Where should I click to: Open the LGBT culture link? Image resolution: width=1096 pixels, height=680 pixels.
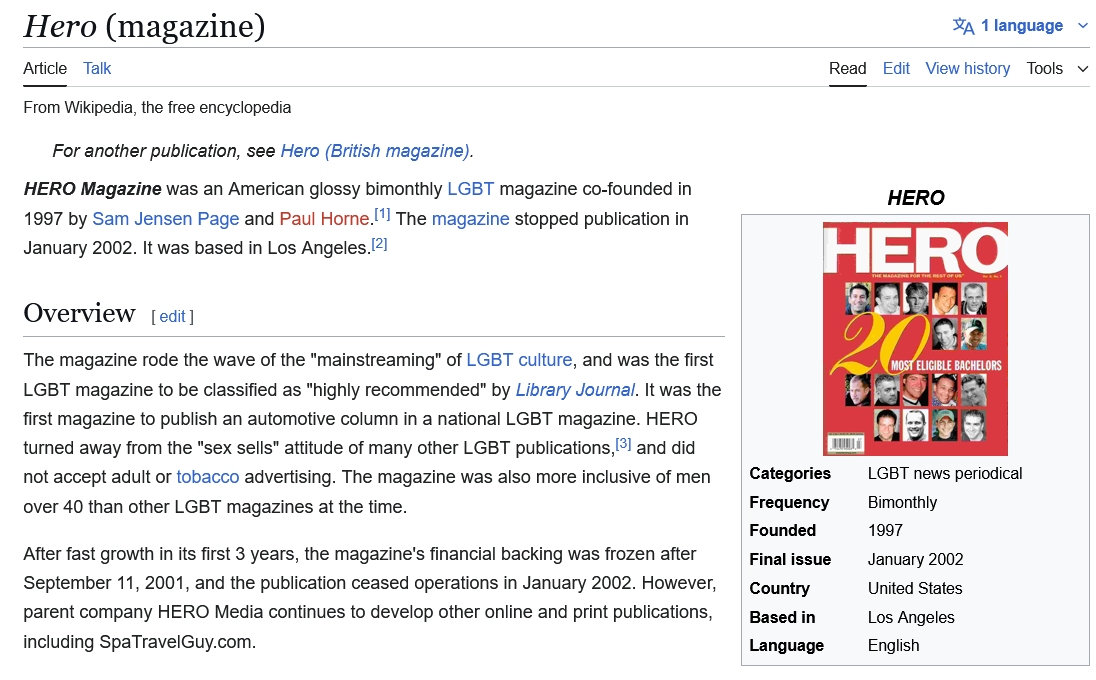[x=519, y=360]
